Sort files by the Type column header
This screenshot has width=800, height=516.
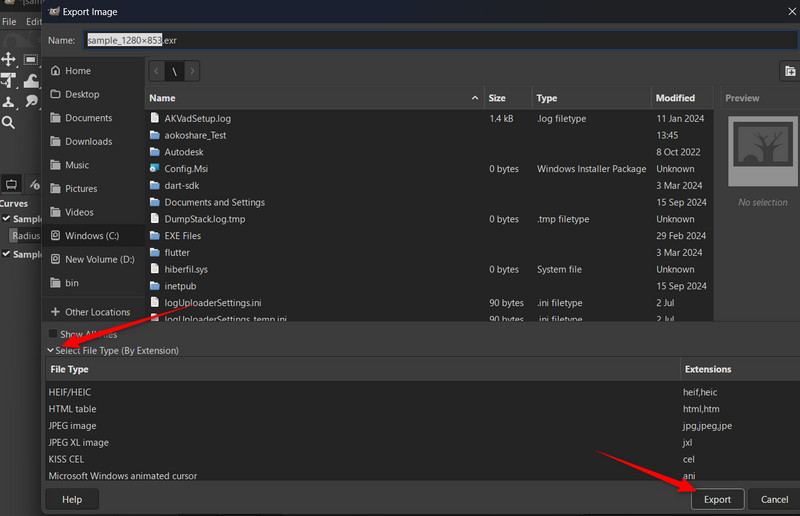point(592,98)
